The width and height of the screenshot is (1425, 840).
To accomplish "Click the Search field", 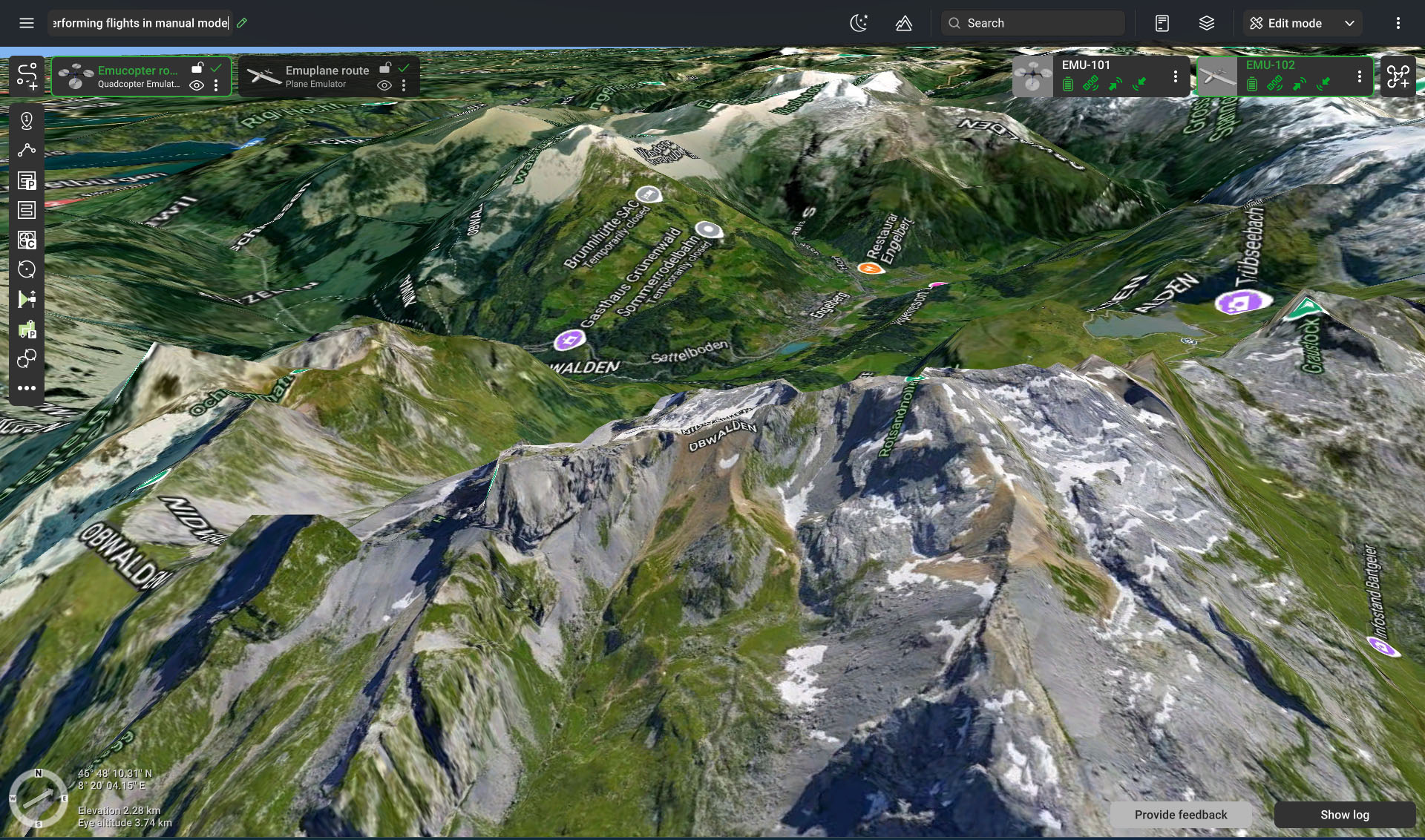I will (1033, 23).
